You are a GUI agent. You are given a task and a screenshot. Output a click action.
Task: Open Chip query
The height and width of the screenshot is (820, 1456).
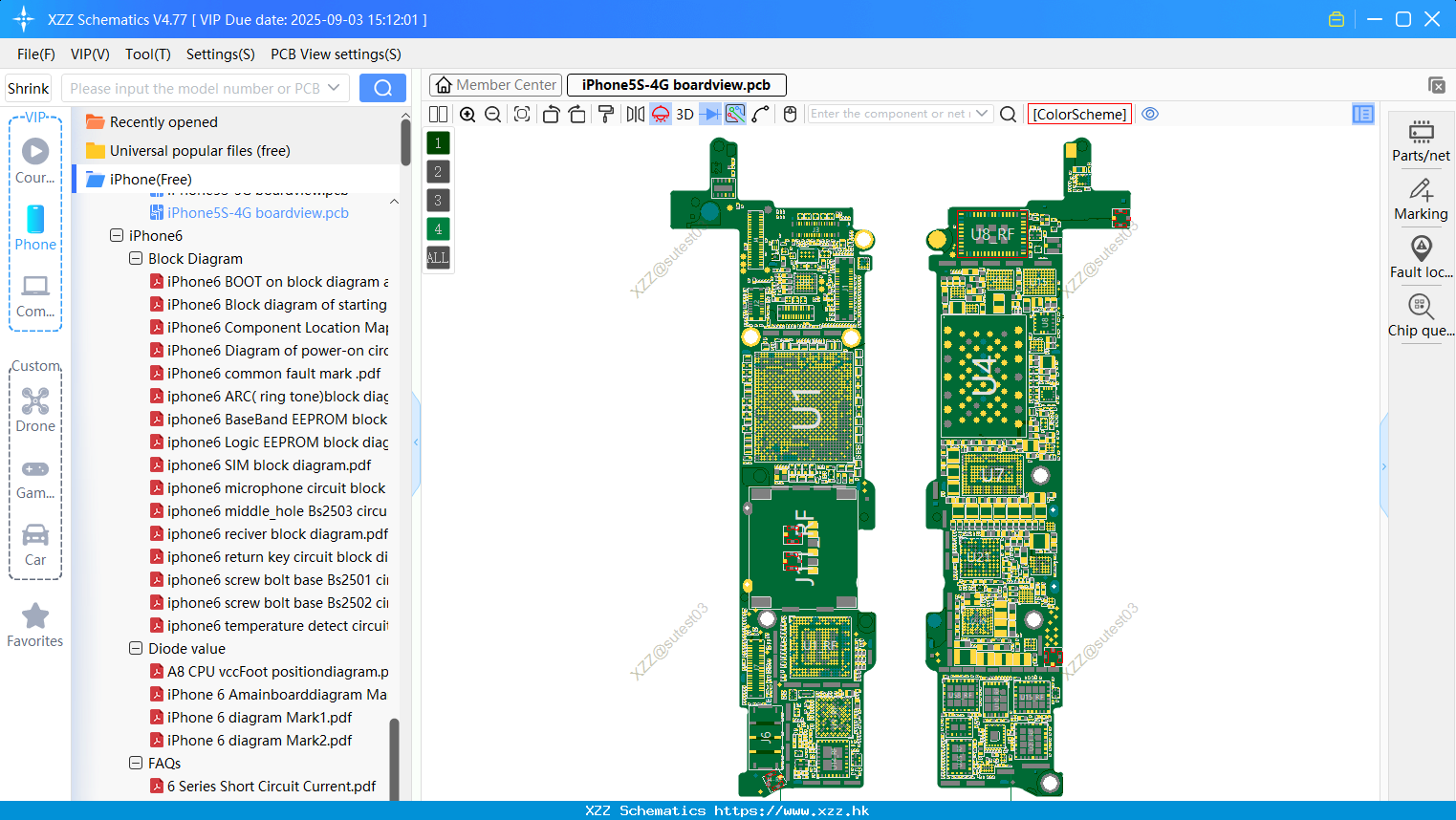(x=1421, y=316)
